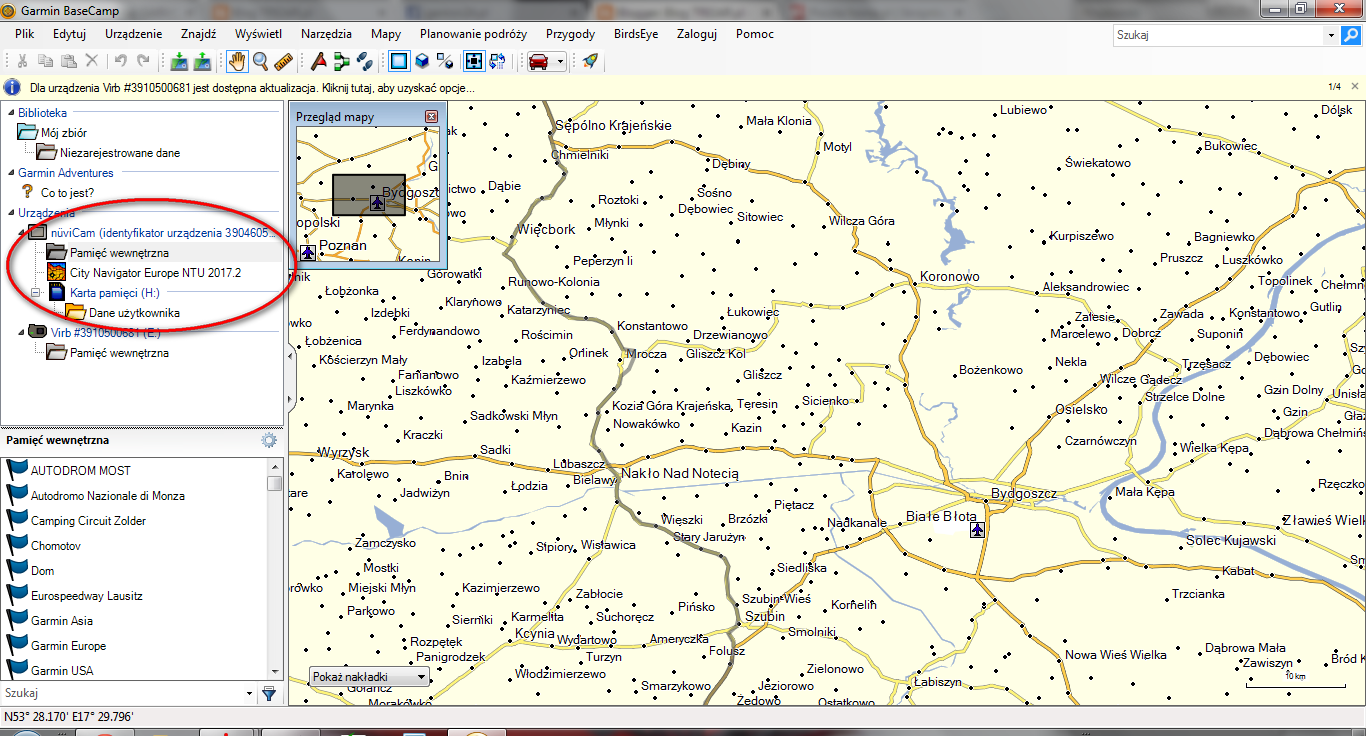This screenshot has width=1366, height=736.
Task: Click the search magnifier button at top right
Action: click(x=1351, y=35)
